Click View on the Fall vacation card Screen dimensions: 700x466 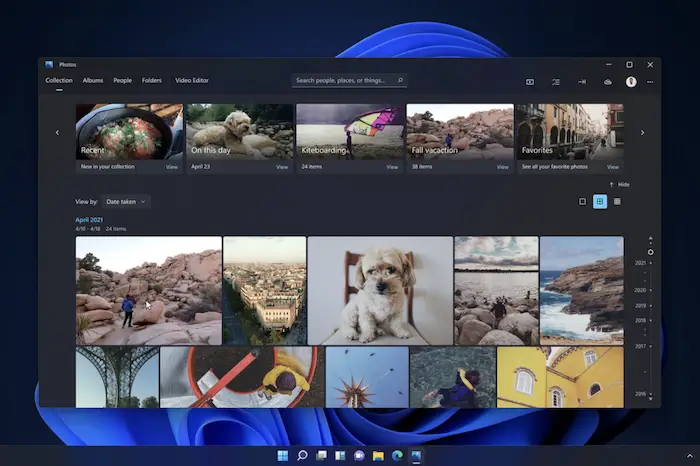(502, 167)
